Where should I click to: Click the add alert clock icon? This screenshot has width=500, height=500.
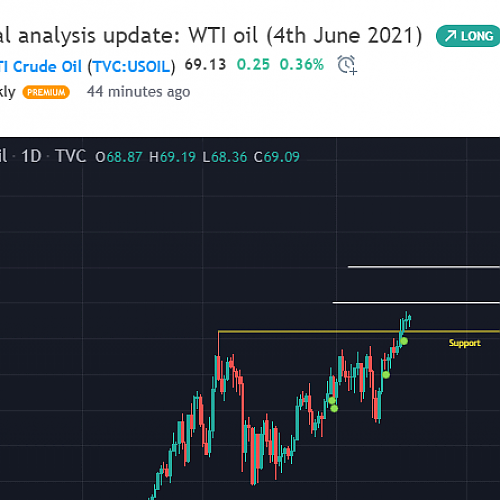click(x=347, y=65)
